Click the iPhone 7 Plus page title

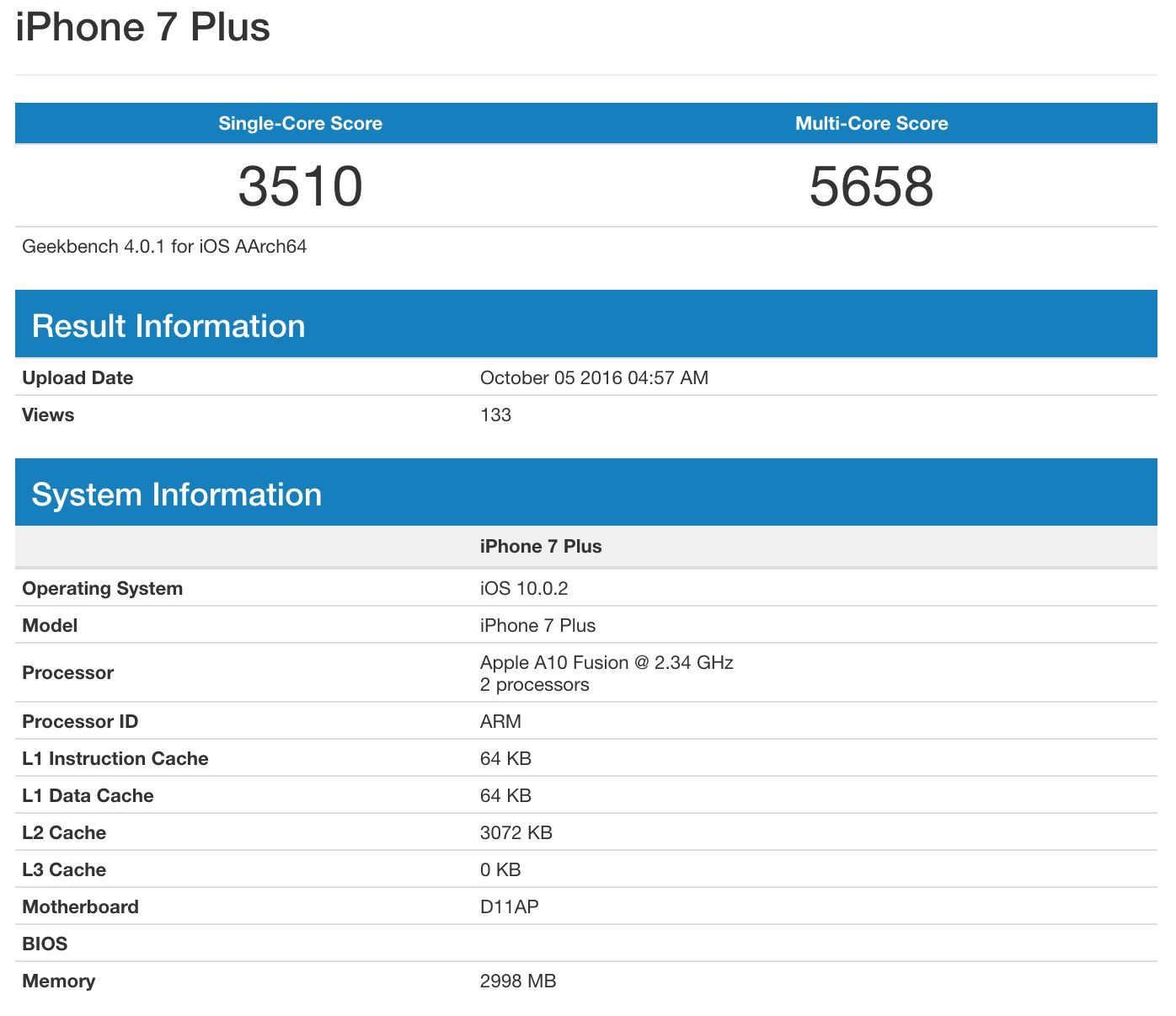pos(142,27)
